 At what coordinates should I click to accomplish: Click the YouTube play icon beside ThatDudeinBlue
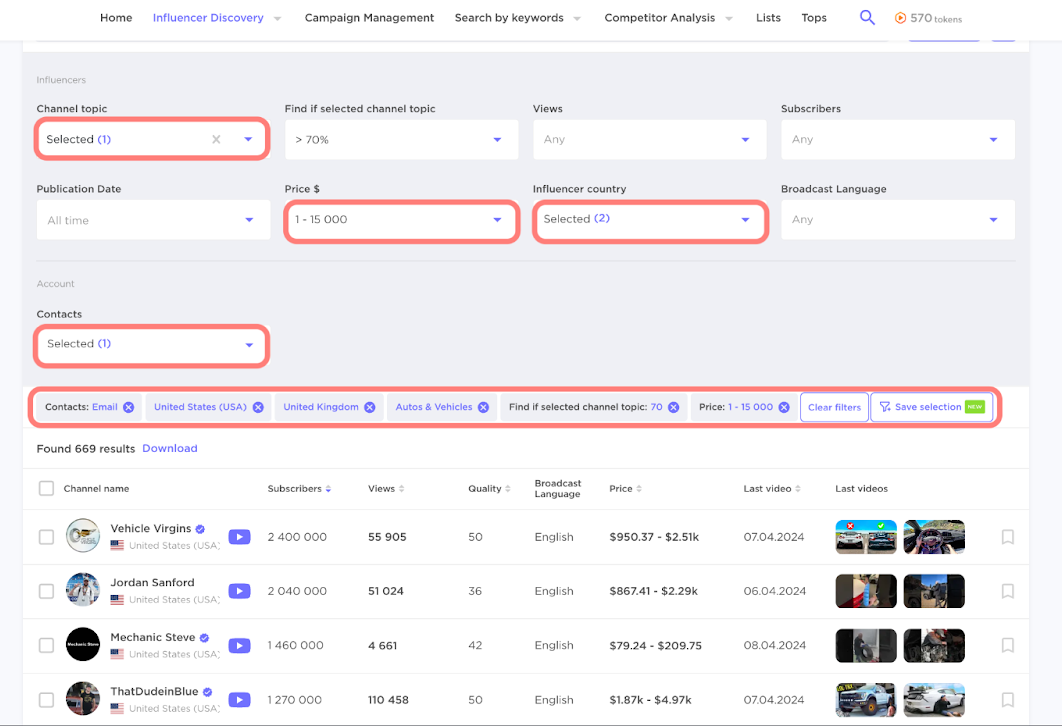click(239, 699)
